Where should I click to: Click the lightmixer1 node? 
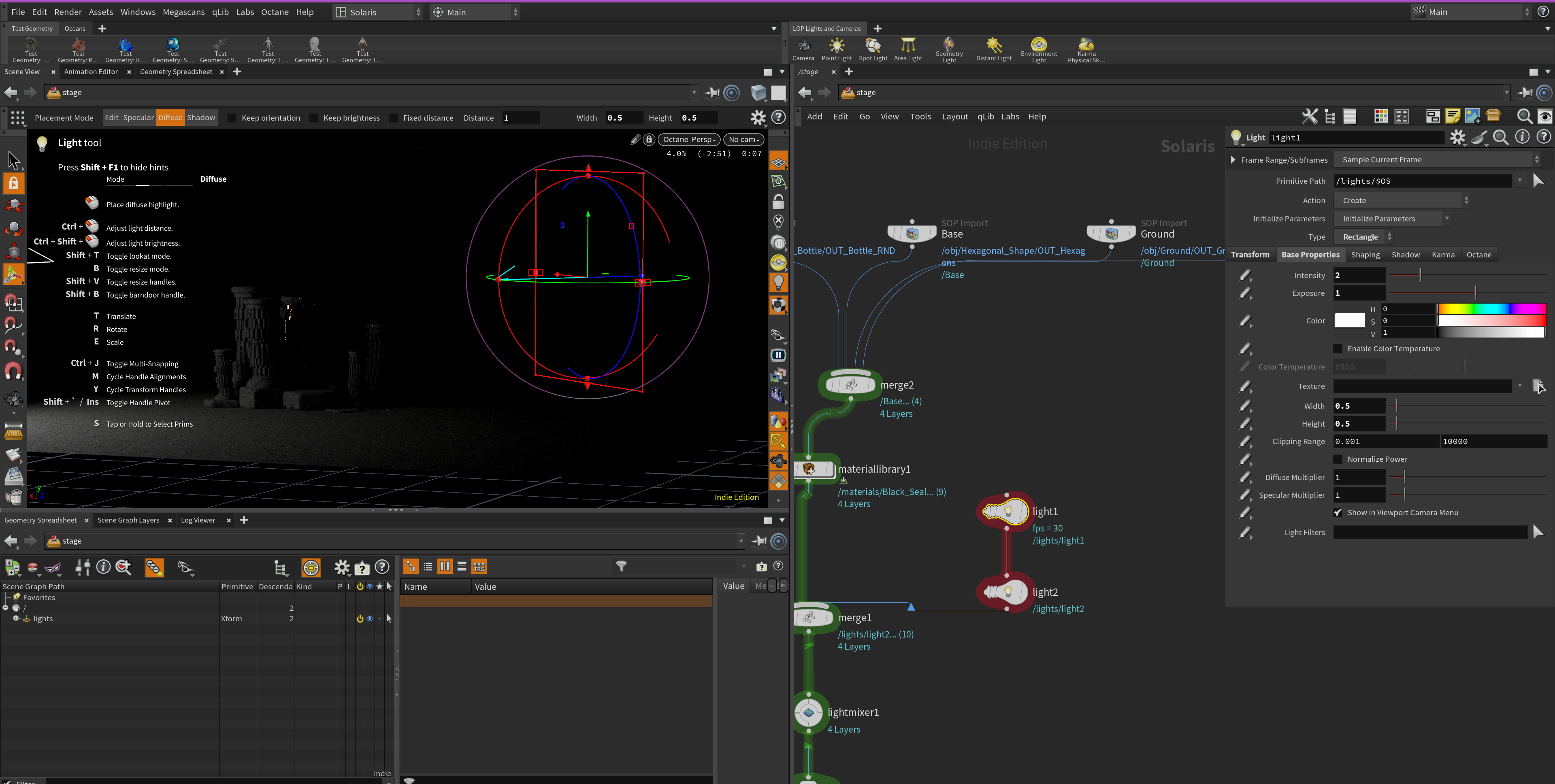809,713
